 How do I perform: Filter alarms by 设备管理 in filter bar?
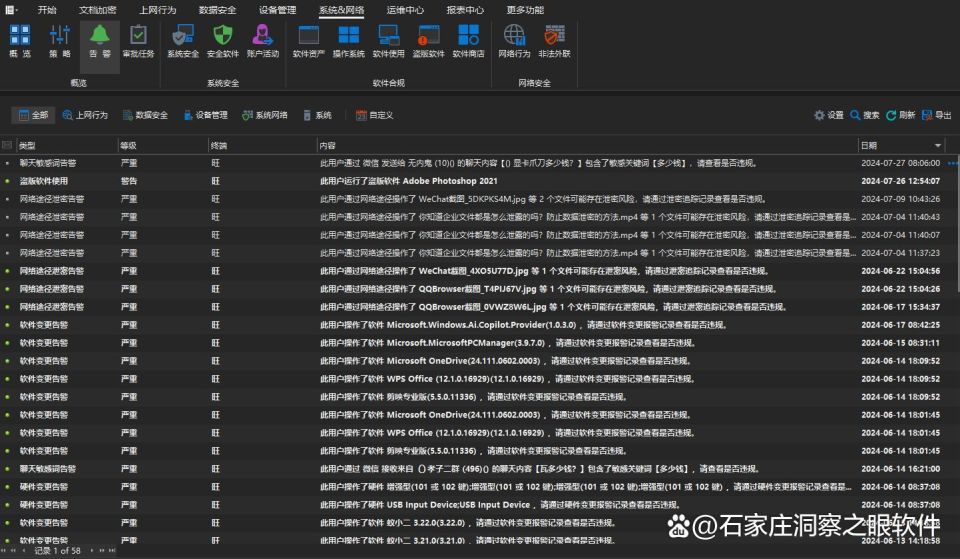205,115
